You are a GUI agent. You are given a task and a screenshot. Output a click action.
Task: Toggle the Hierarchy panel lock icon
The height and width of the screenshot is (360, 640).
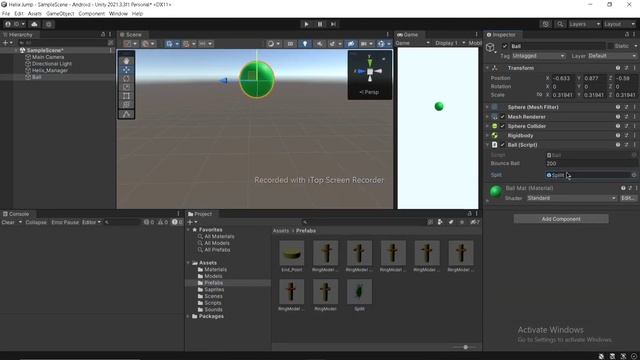103,35
